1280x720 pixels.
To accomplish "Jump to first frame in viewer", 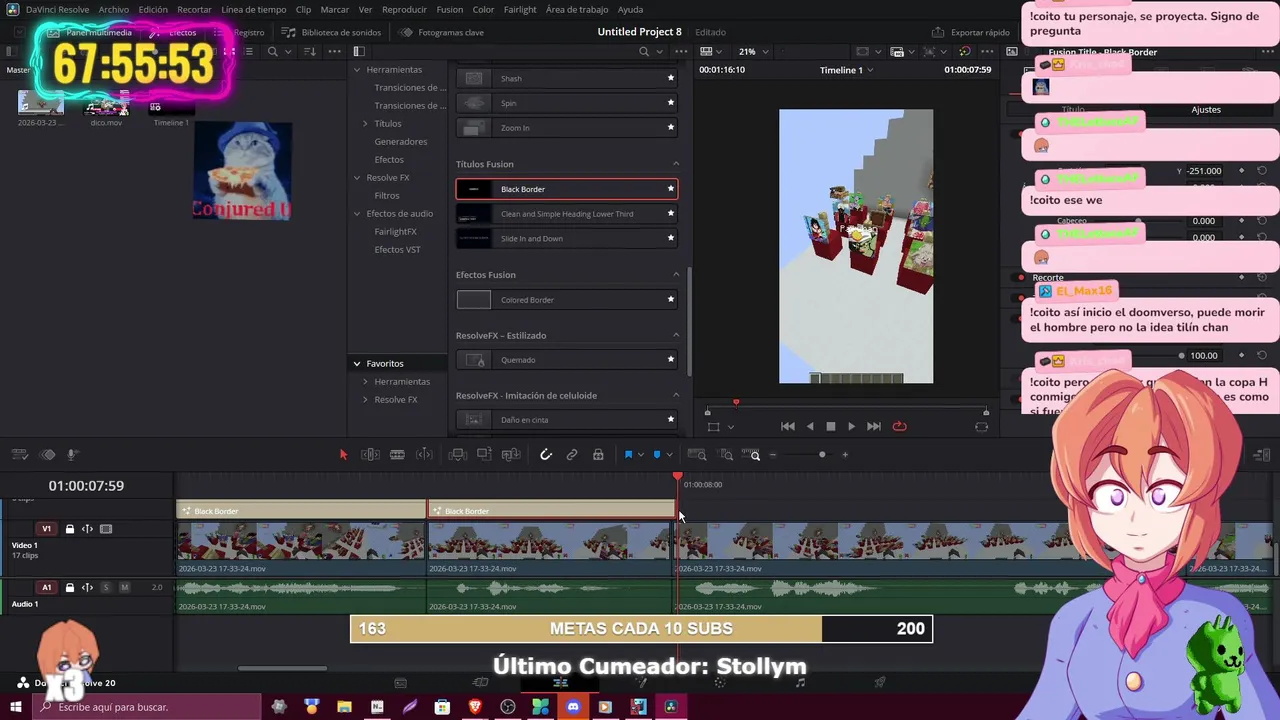I will [x=788, y=426].
